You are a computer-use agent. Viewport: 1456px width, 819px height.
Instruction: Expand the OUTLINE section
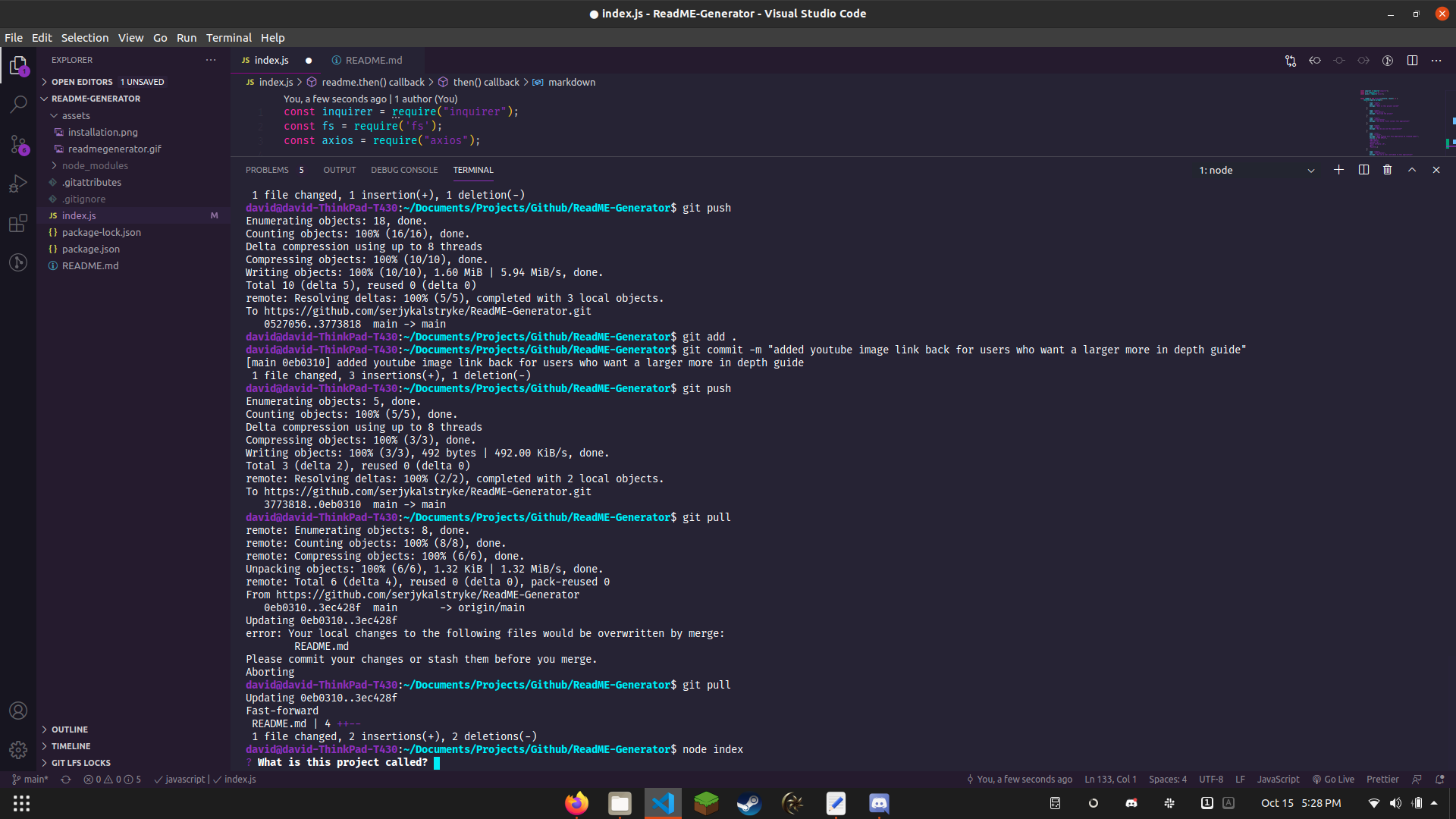[x=70, y=730]
